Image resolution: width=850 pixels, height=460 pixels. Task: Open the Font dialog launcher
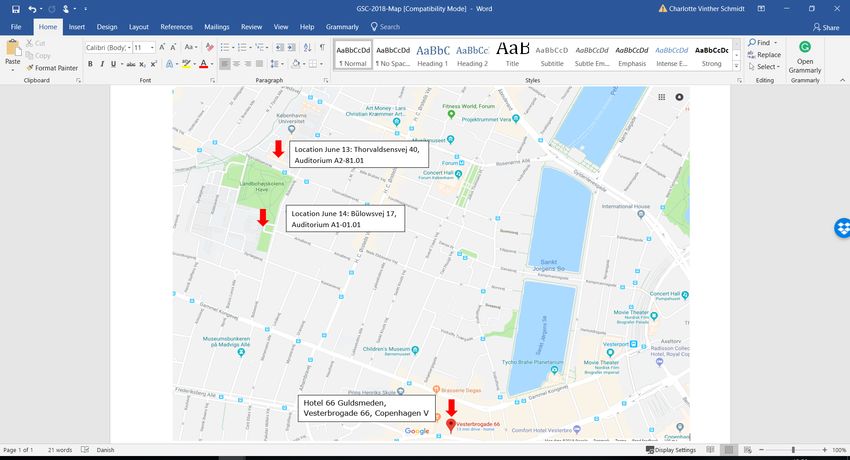pos(212,80)
